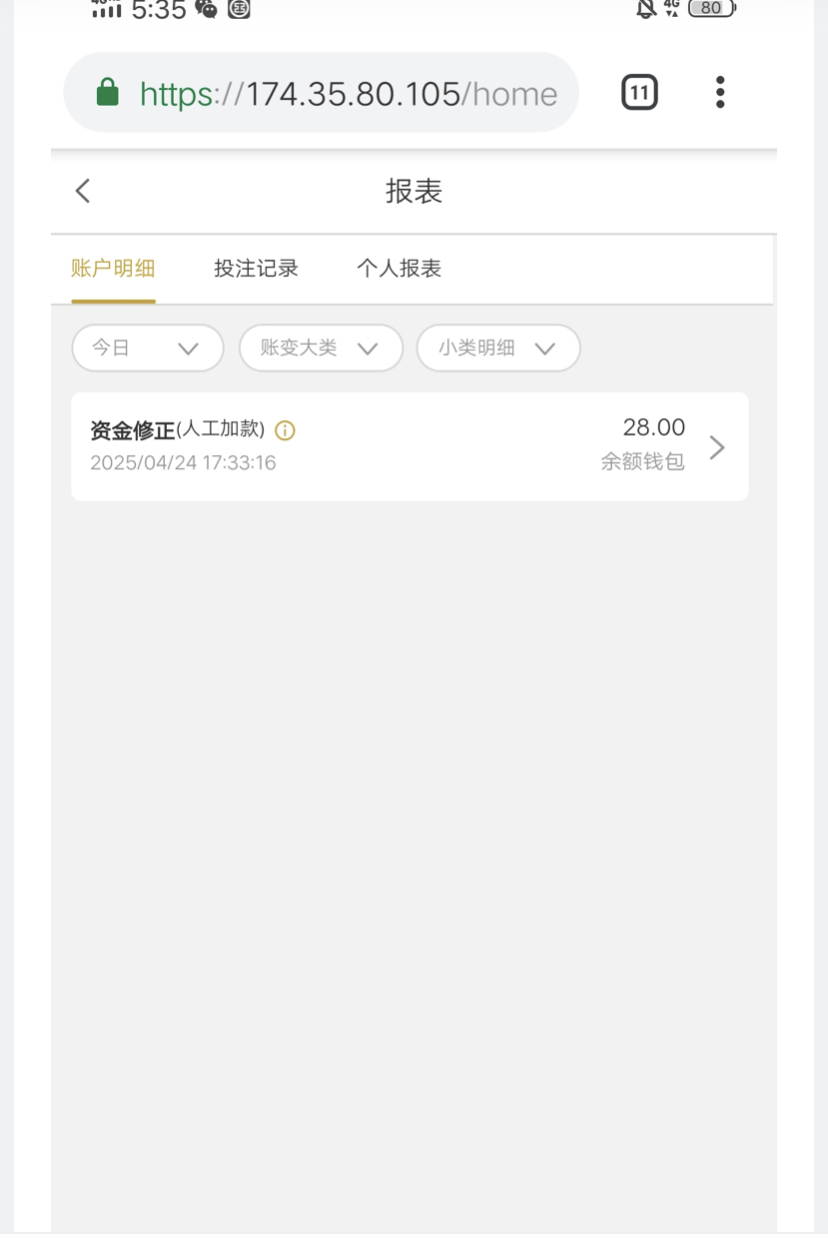Tap the muted bell status icon

click(x=646, y=9)
